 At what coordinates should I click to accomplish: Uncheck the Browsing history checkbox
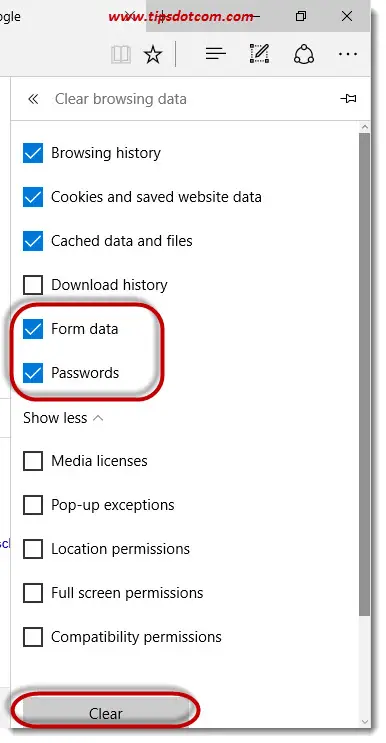[33, 153]
